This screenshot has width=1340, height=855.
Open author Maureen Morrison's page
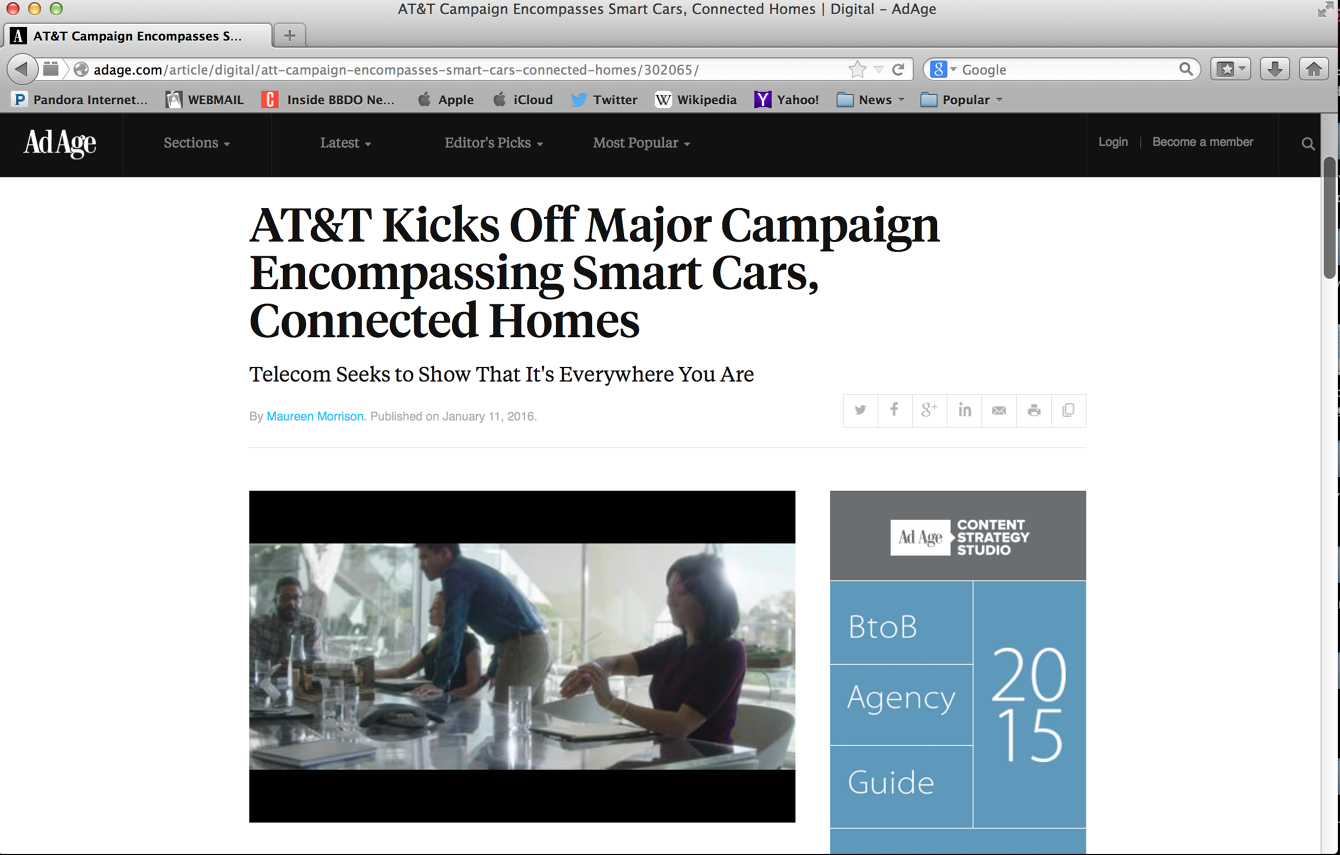[315, 416]
